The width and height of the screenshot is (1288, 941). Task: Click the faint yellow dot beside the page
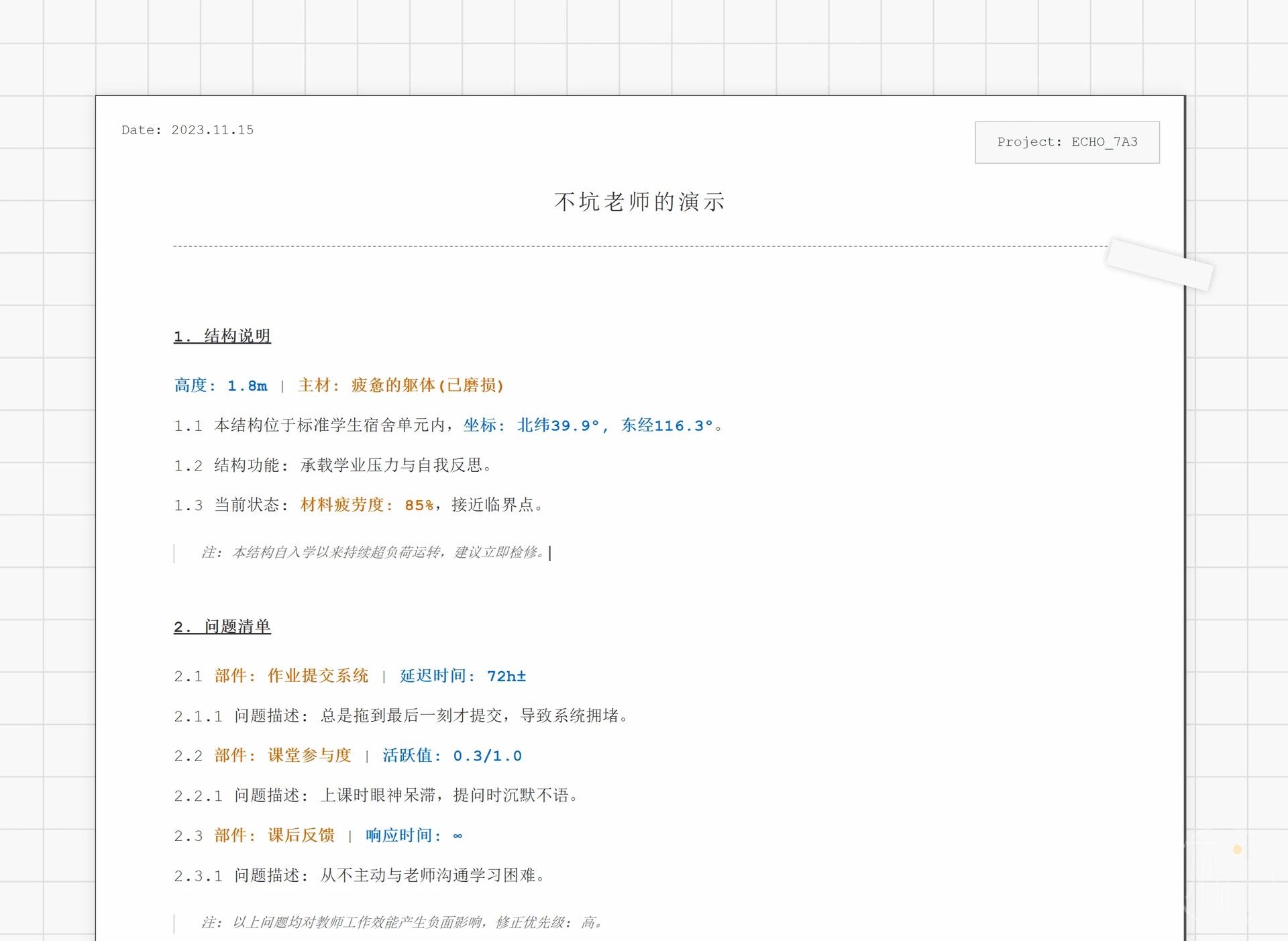1237,850
